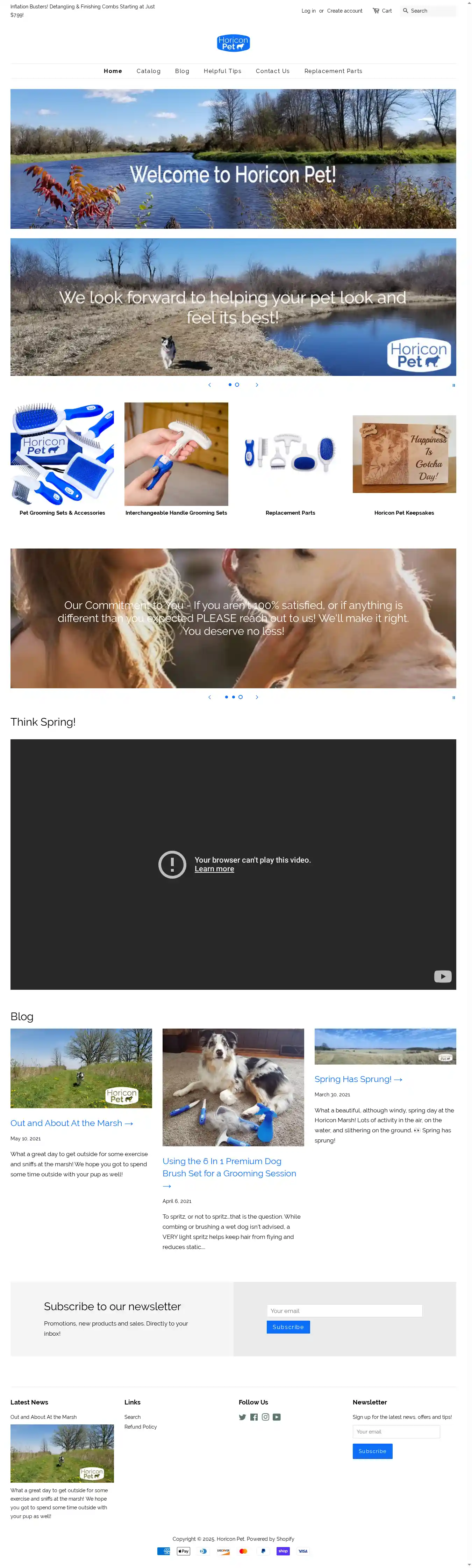The width and height of the screenshot is (472, 1568).
Task: Open the Horicon Pet Keepsakes thumbnail
Action: pyautogui.click(x=404, y=454)
